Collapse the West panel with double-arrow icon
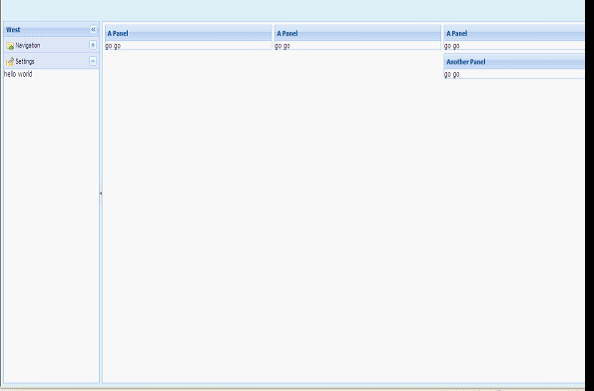594x391 pixels. 93,30
